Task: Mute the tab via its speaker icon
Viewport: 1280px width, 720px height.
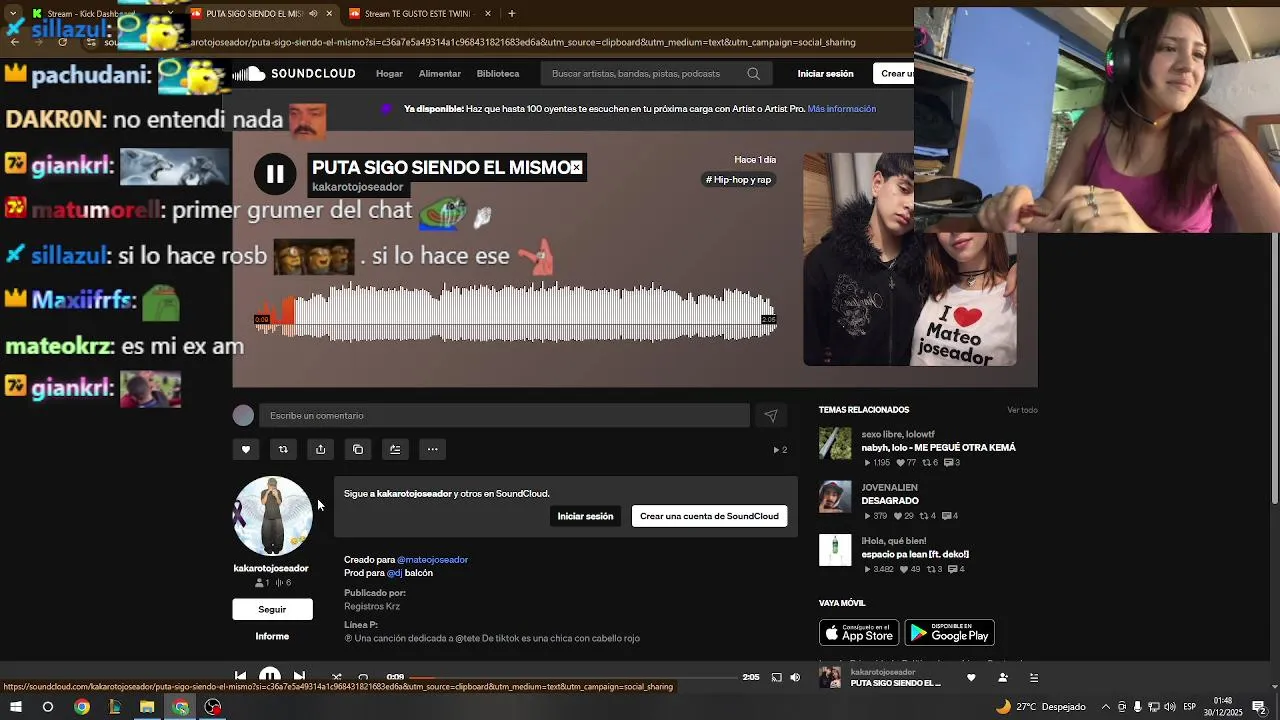Action: (313, 14)
